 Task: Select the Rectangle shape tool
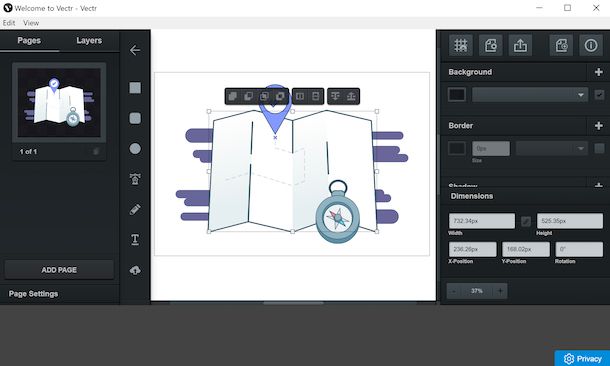135,88
